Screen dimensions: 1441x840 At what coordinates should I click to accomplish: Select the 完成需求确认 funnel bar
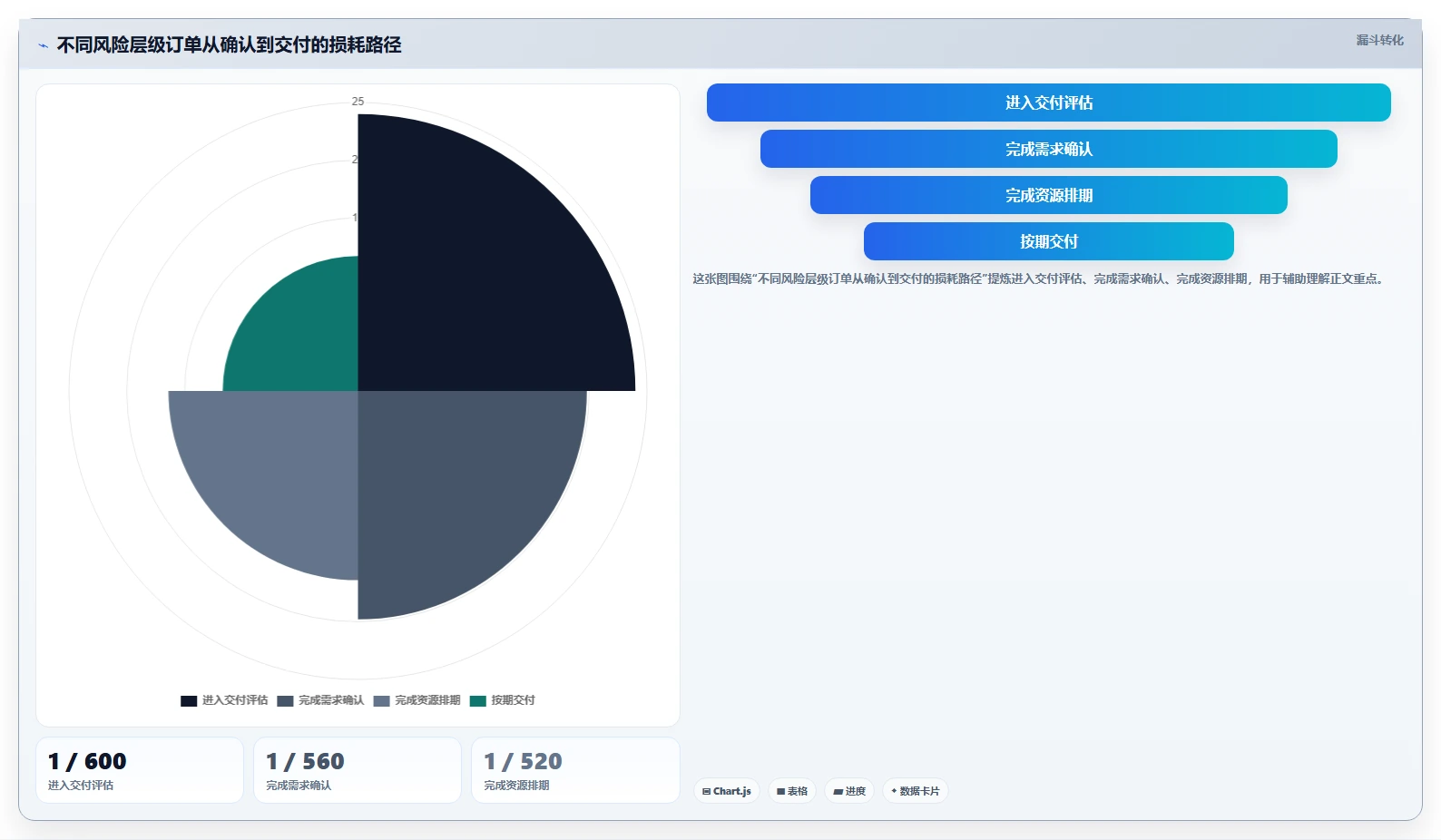1048,149
